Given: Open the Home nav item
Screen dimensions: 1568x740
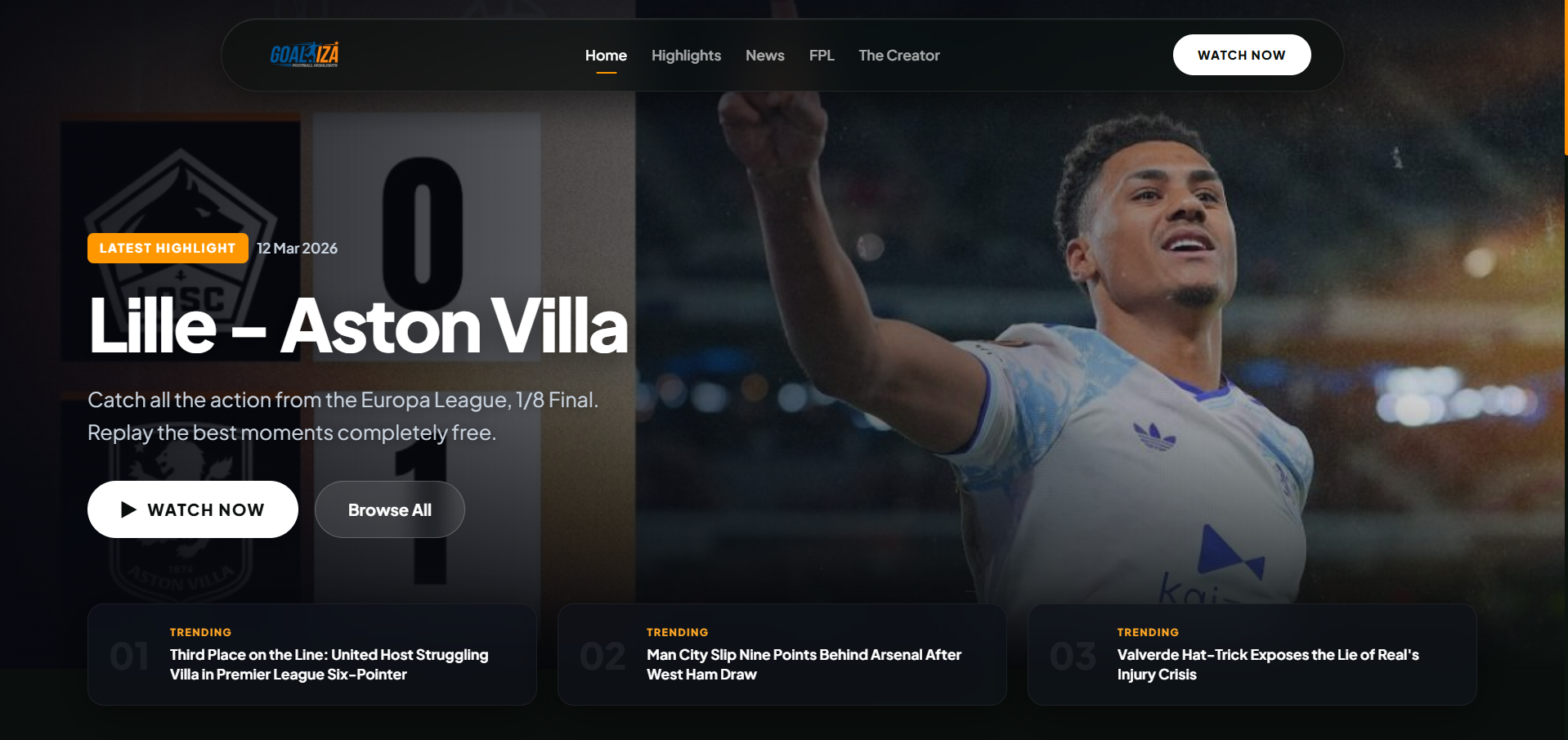Looking at the screenshot, I should tap(606, 56).
